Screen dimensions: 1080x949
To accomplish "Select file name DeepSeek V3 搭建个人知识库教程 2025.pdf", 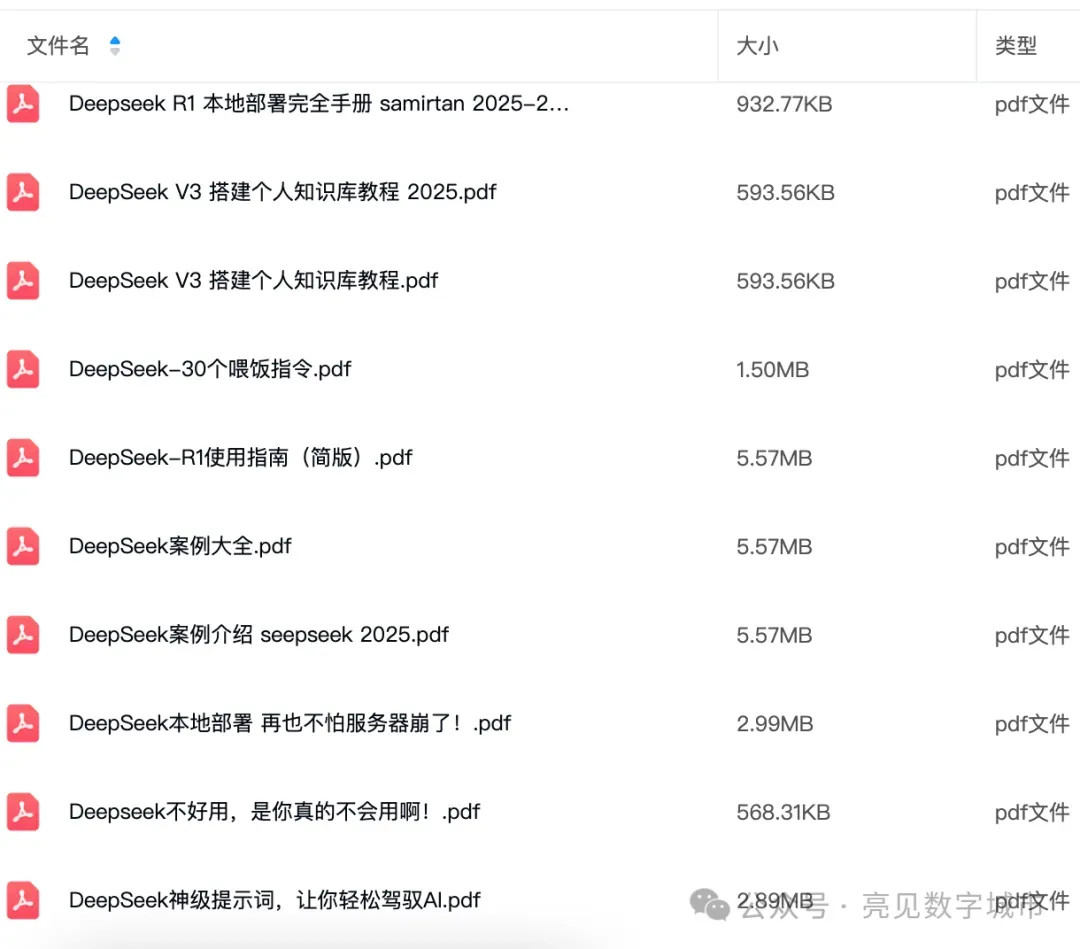I will click(x=282, y=192).
